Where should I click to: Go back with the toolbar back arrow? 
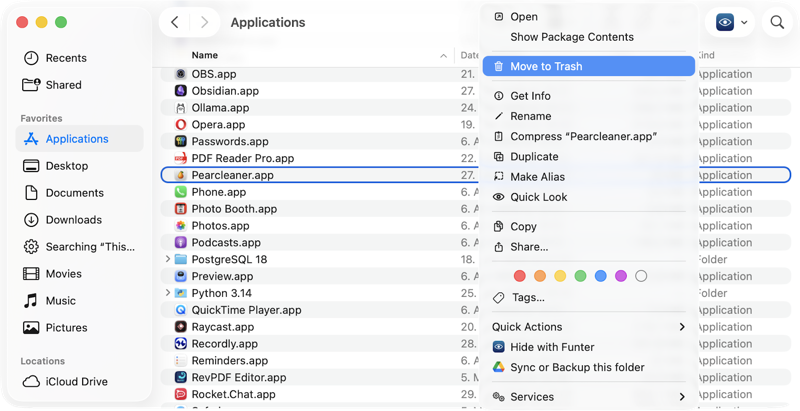pos(174,22)
